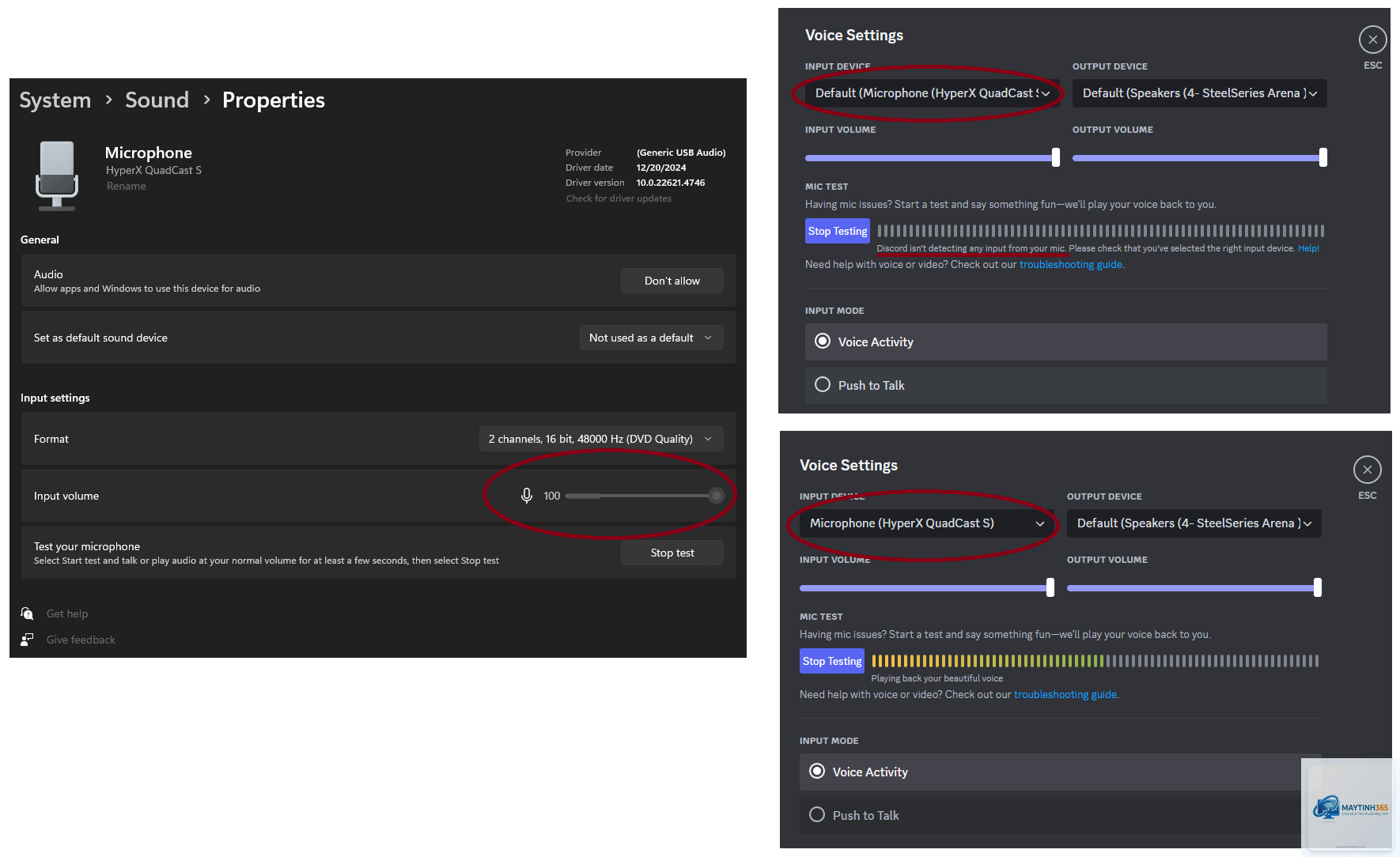1400x857 pixels.
Task: Open Output Device dropdown in lower Voice Settings
Action: point(1194,523)
